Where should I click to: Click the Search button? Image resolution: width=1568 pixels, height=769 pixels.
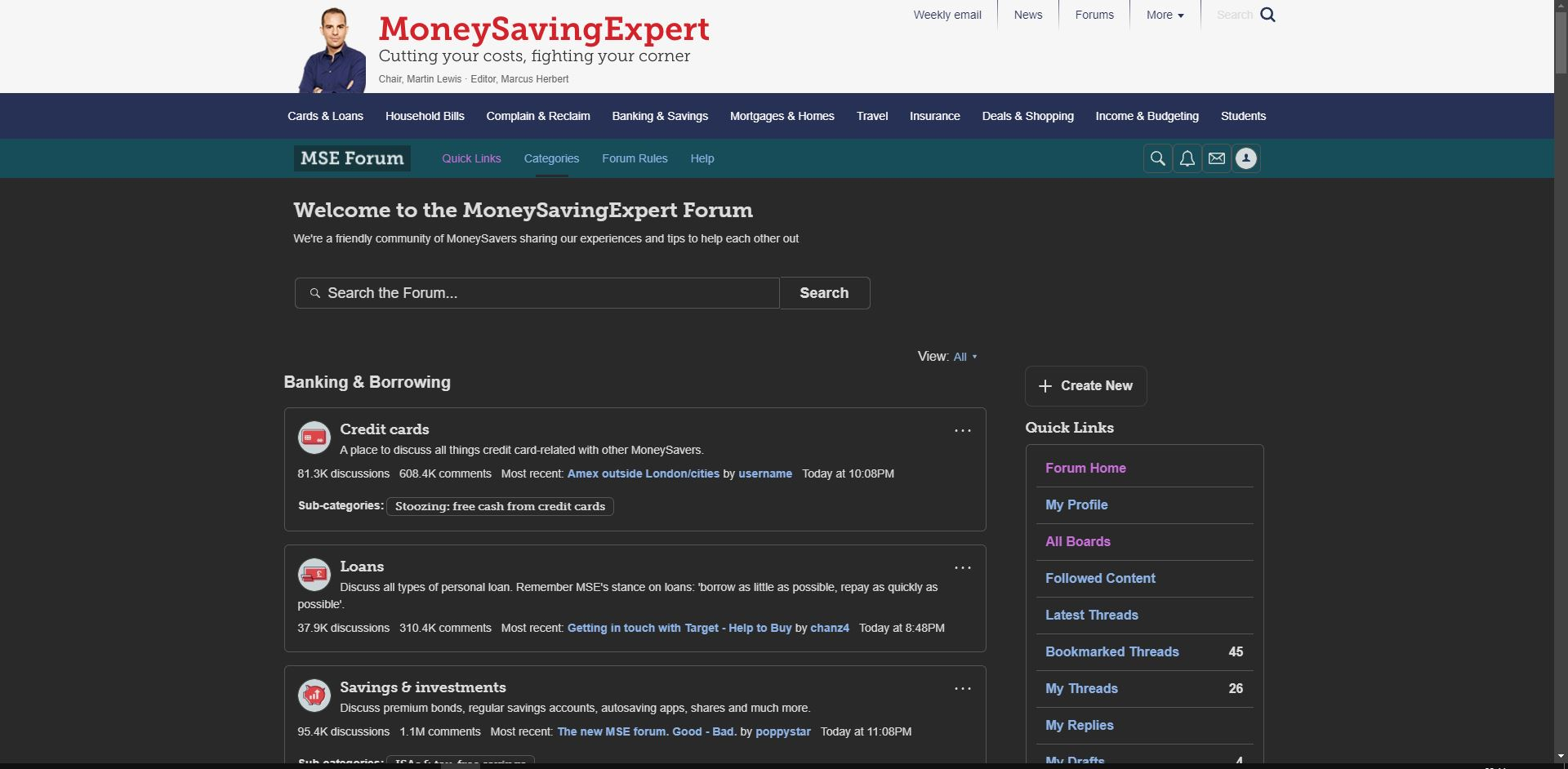(x=825, y=293)
